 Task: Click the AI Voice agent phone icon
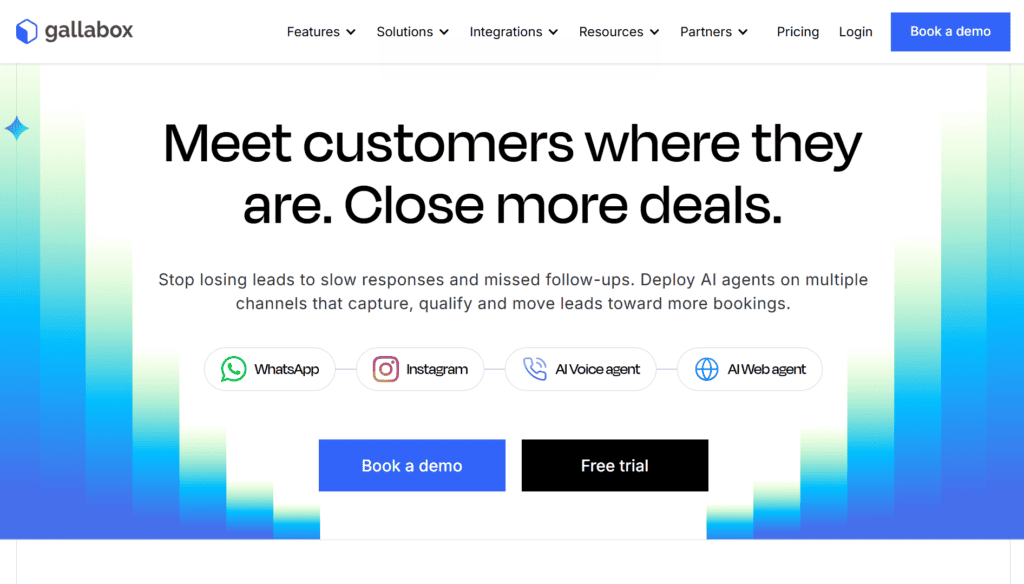point(535,369)
